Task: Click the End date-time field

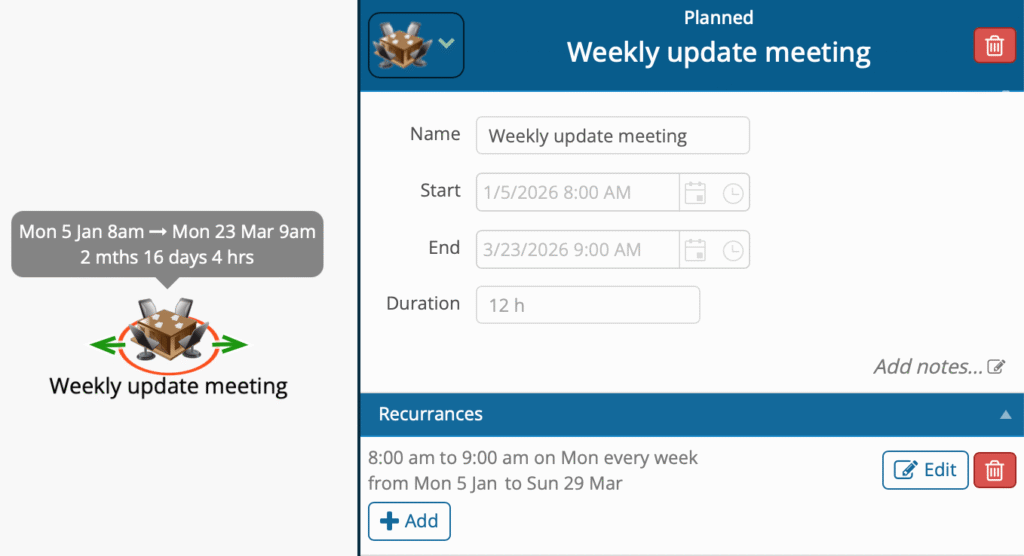Action: point(577,250)
